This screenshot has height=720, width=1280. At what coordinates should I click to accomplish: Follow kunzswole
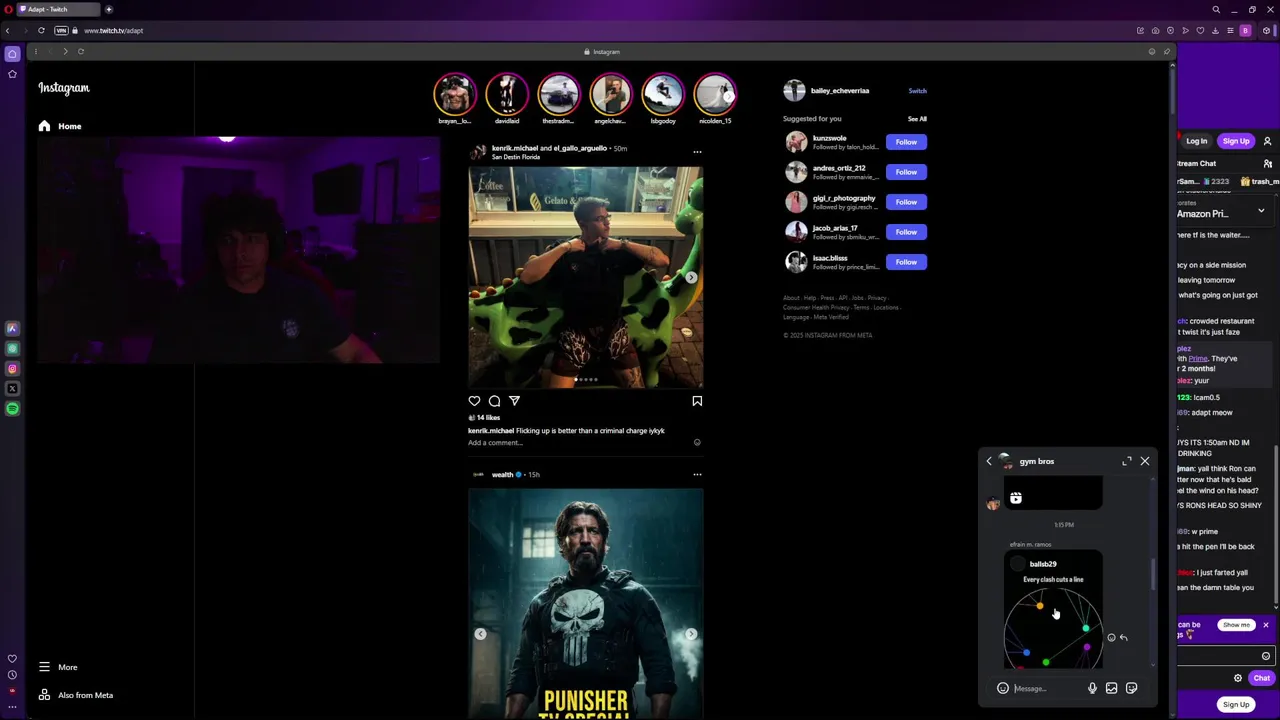pos(906,142)
